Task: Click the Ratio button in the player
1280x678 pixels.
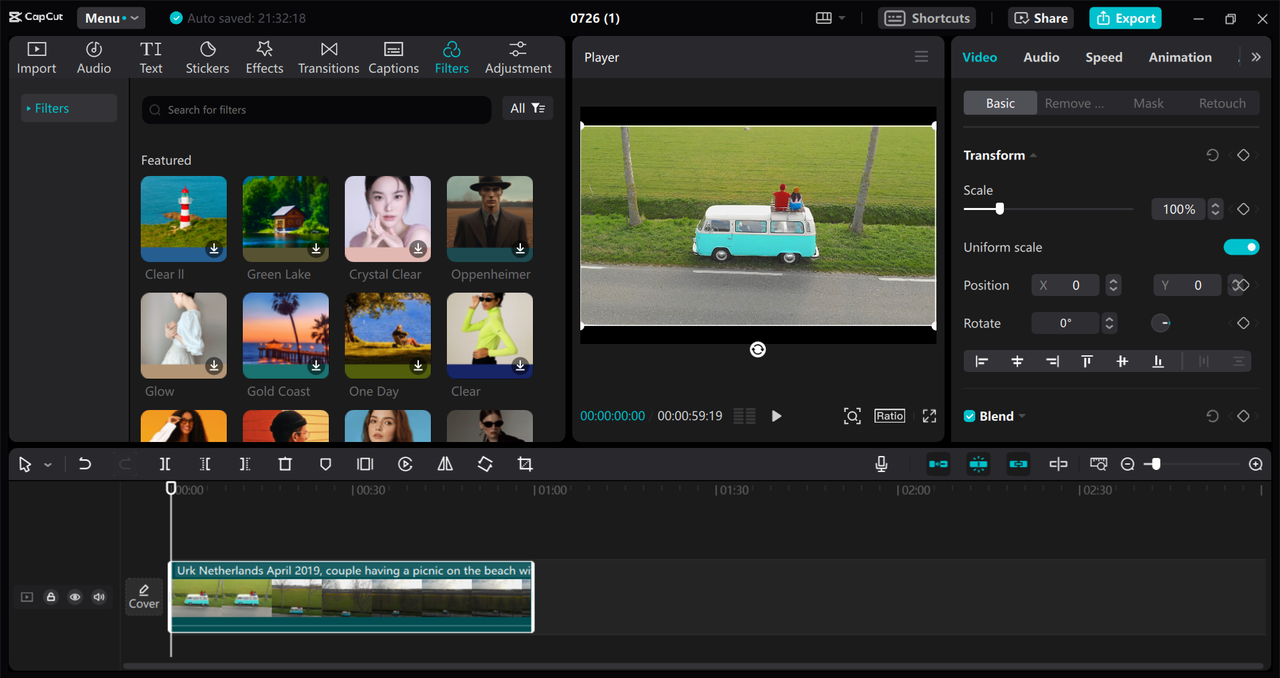Action: coord(889,416)
